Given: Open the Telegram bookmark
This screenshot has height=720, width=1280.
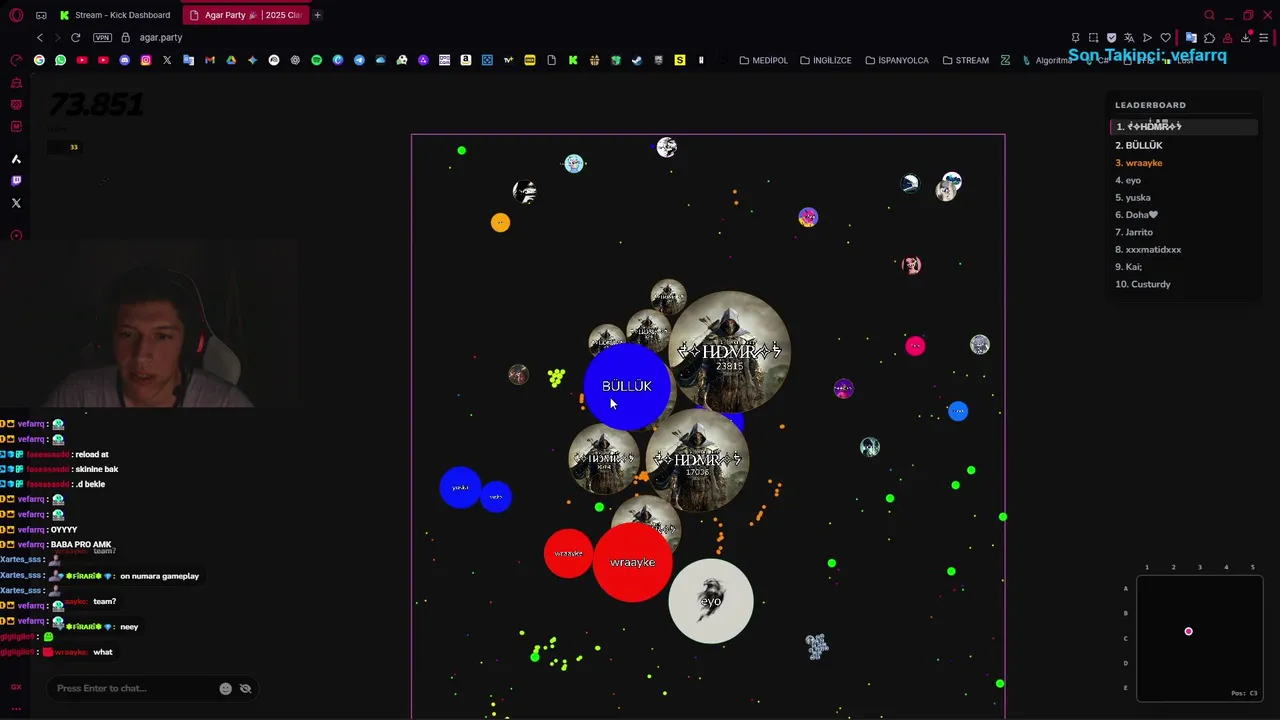Looking at the screenshot, I should tap(359, 60).
